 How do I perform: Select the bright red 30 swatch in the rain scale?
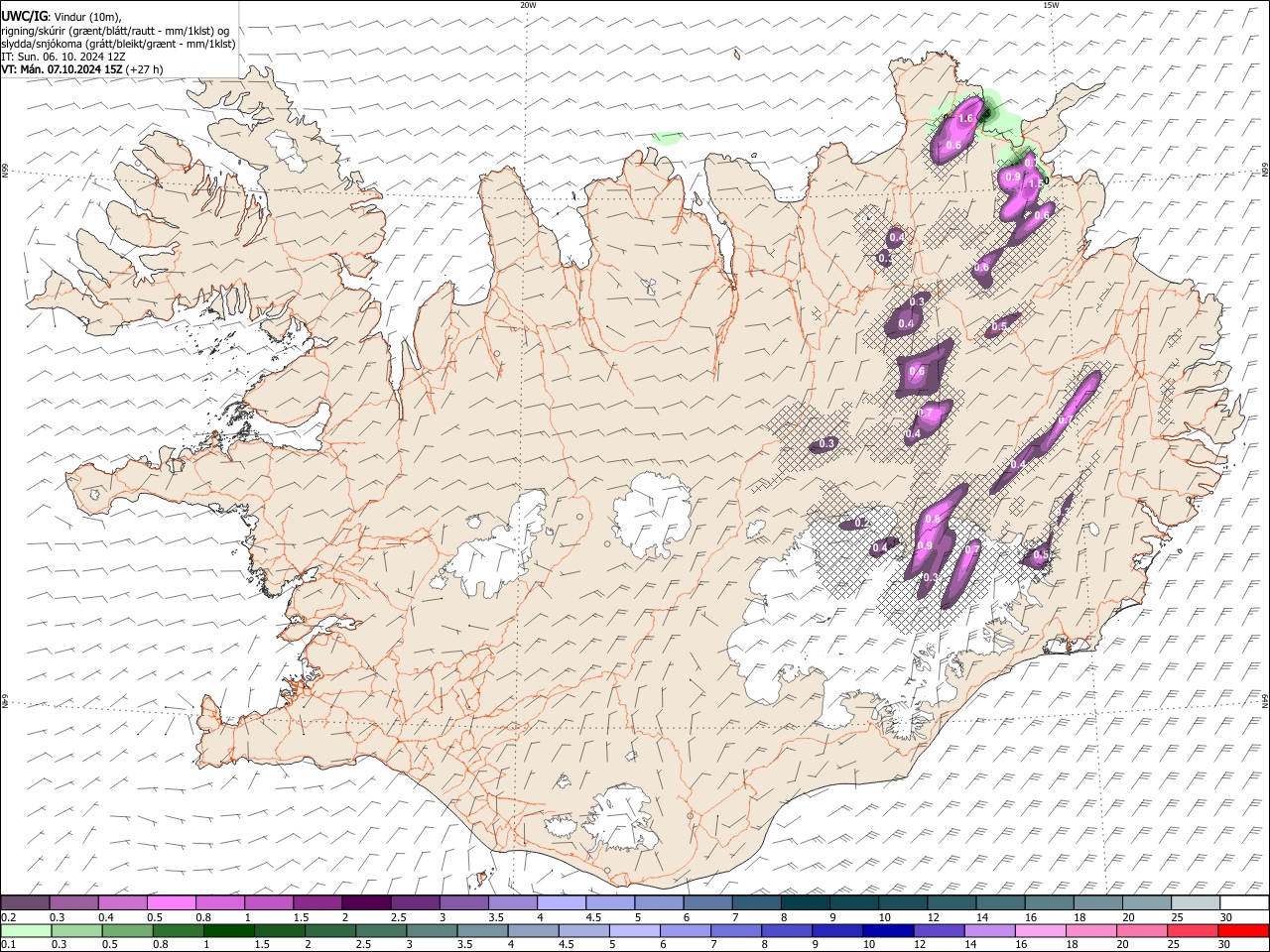pos(1243,930)
